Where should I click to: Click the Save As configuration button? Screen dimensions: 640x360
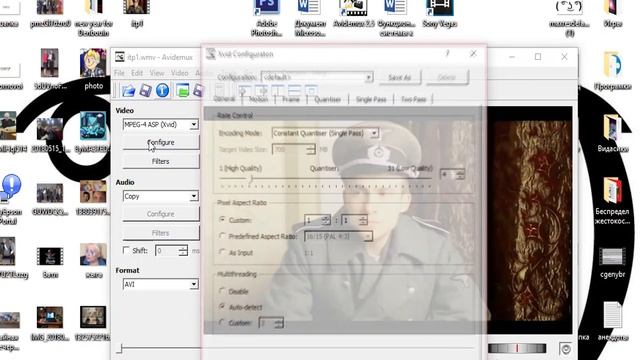click(399, 77)
